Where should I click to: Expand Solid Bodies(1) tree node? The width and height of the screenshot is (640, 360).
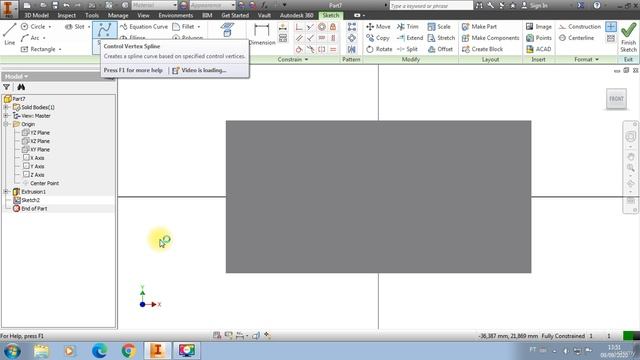[6, 107]
